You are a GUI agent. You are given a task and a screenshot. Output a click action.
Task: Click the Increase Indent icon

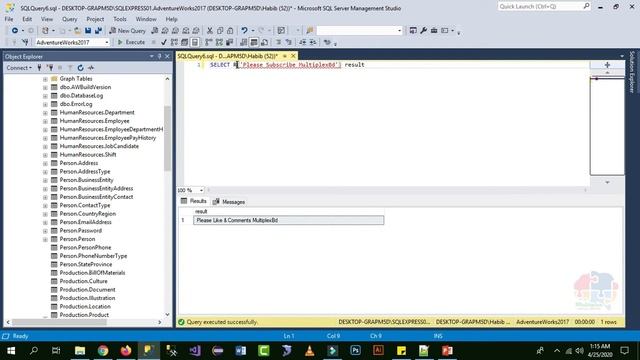(x=313, y=42)
